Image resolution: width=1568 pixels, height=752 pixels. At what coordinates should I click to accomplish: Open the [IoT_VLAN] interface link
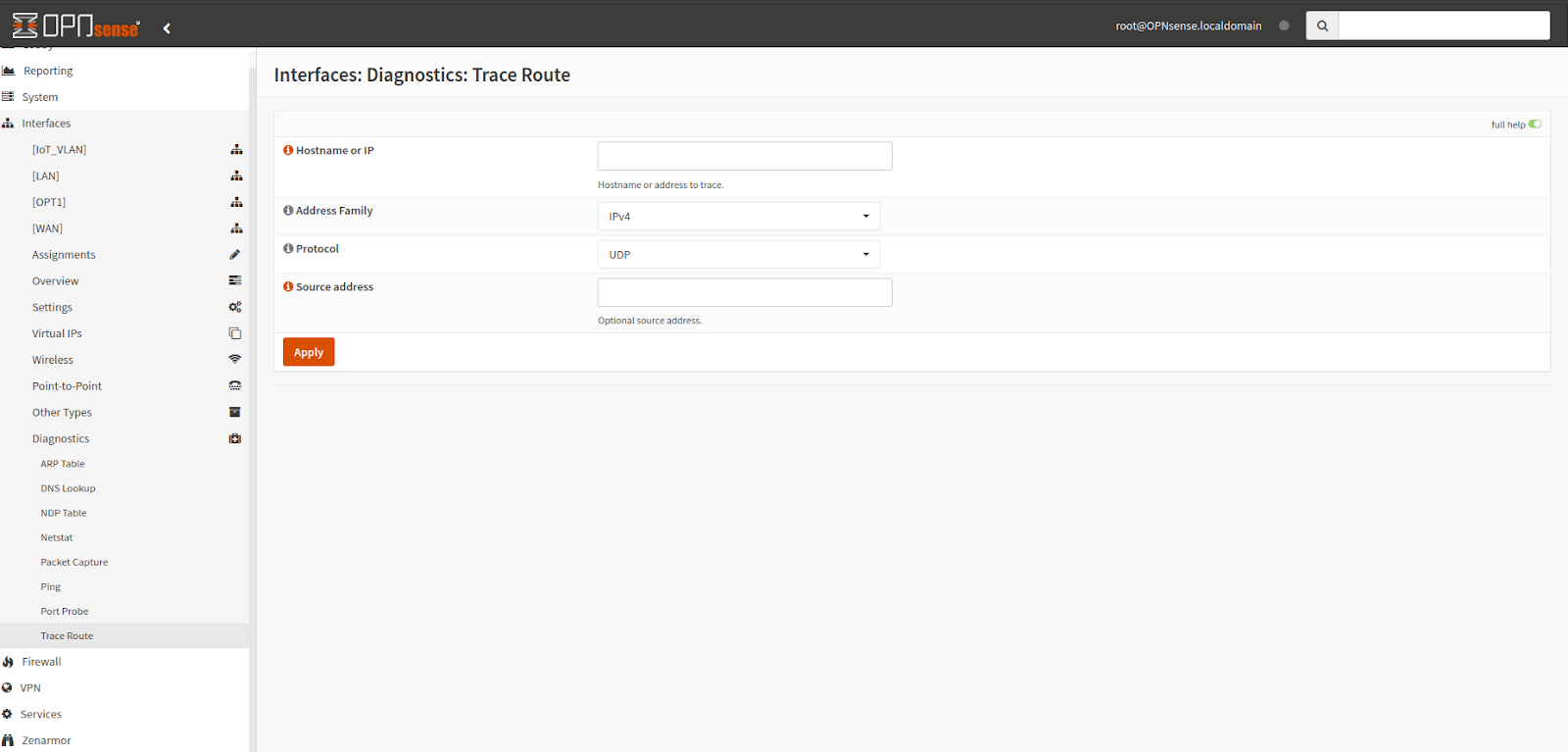pos(59,149)
